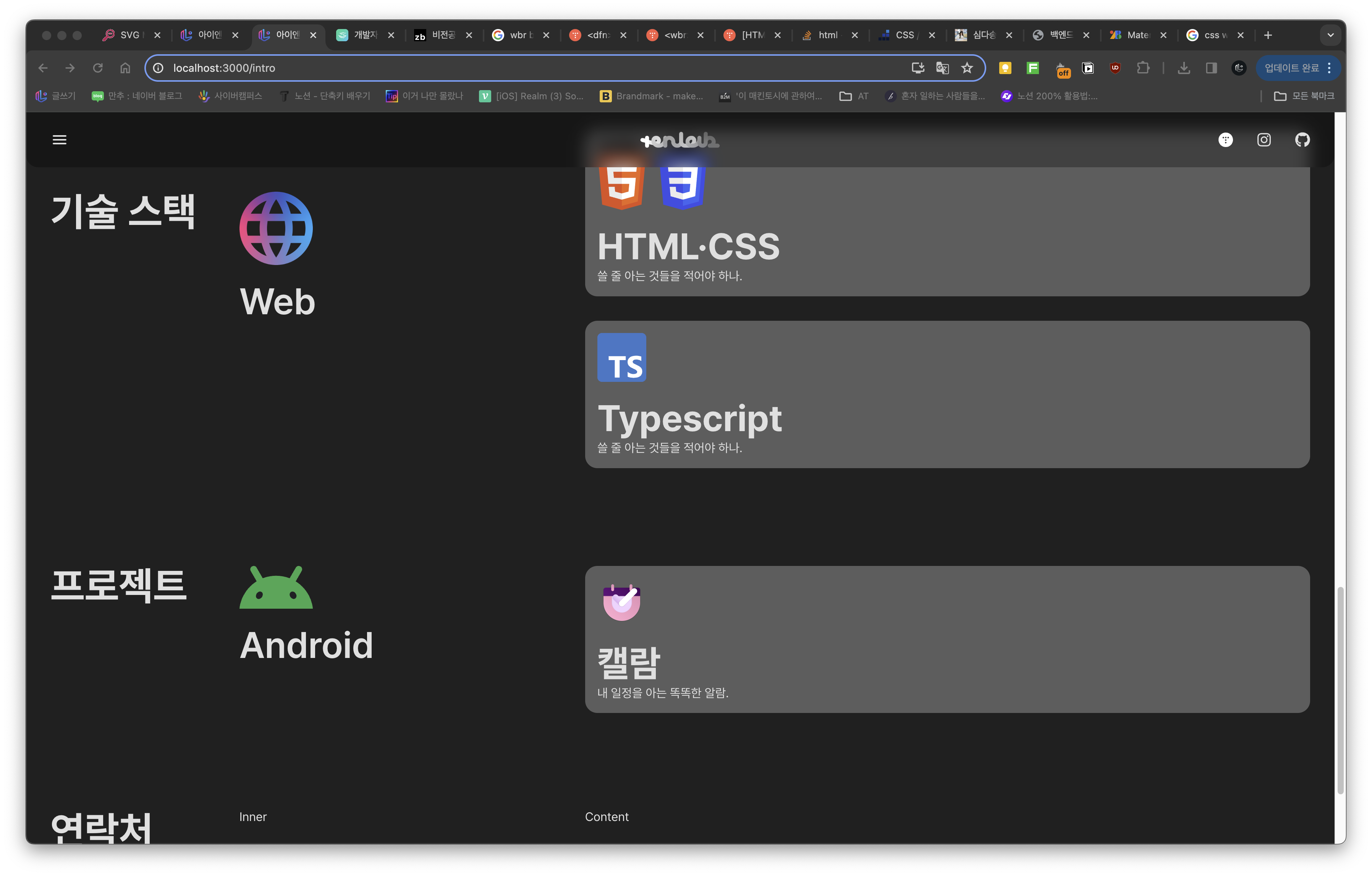Image resolution: width=1372 pixels, height=876 pixels.
Task: Toggle the browser side panel
Action: [1211, 68]
